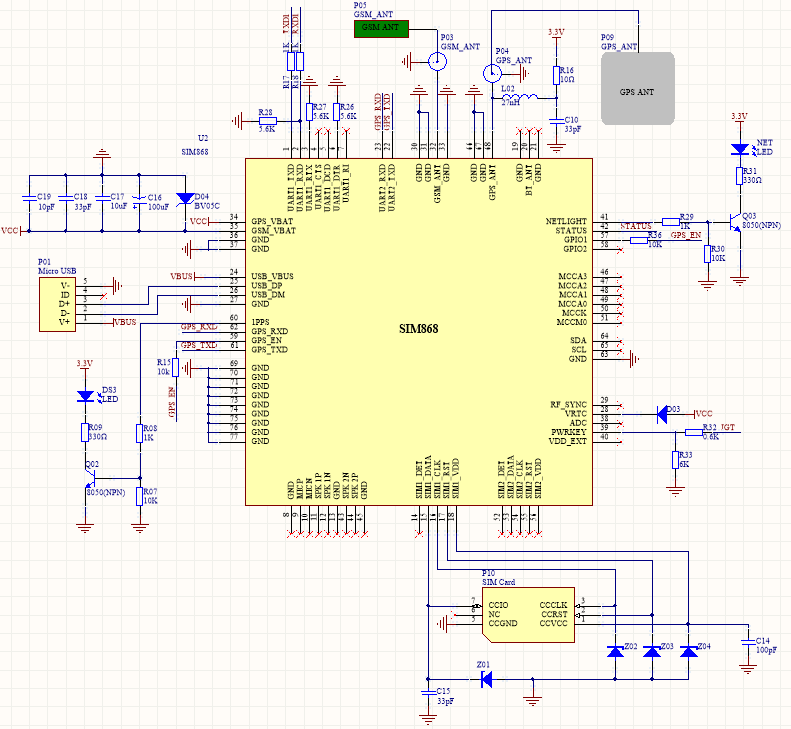Click the ground symbol on pin 63

pyautogui.click(x=634, y=359)
